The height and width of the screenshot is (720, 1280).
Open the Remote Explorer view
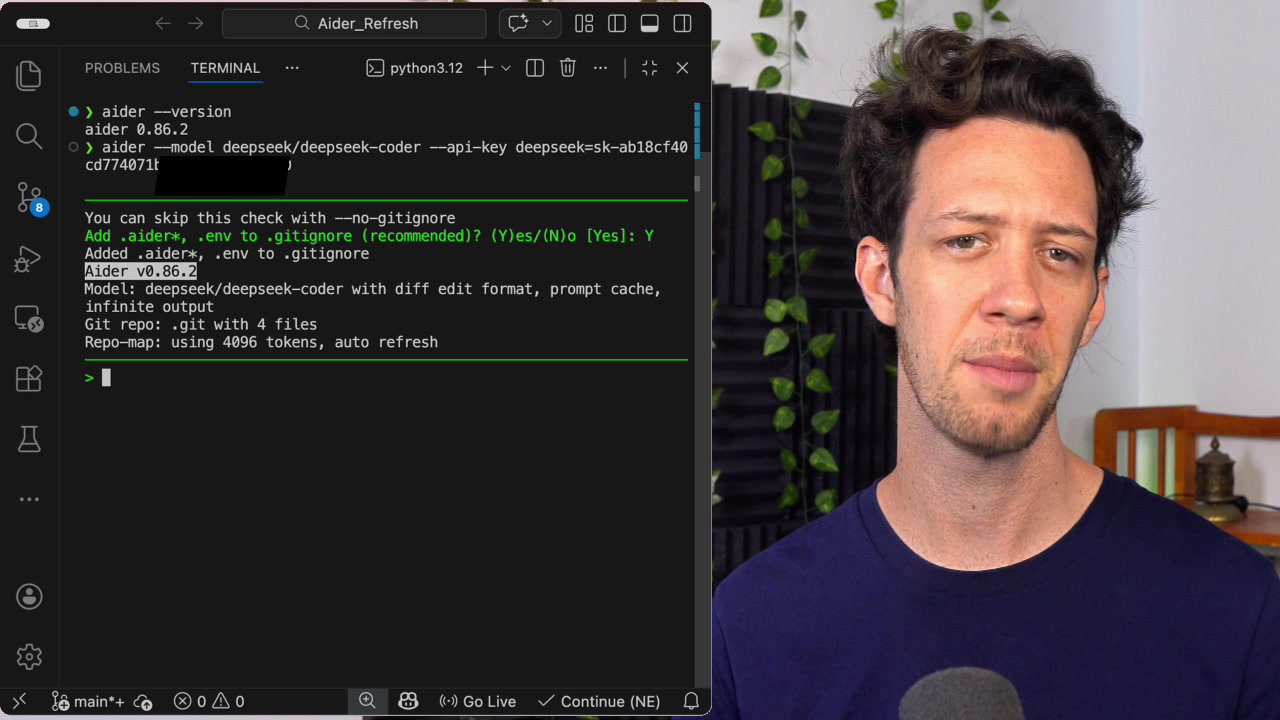pos(29,319)
